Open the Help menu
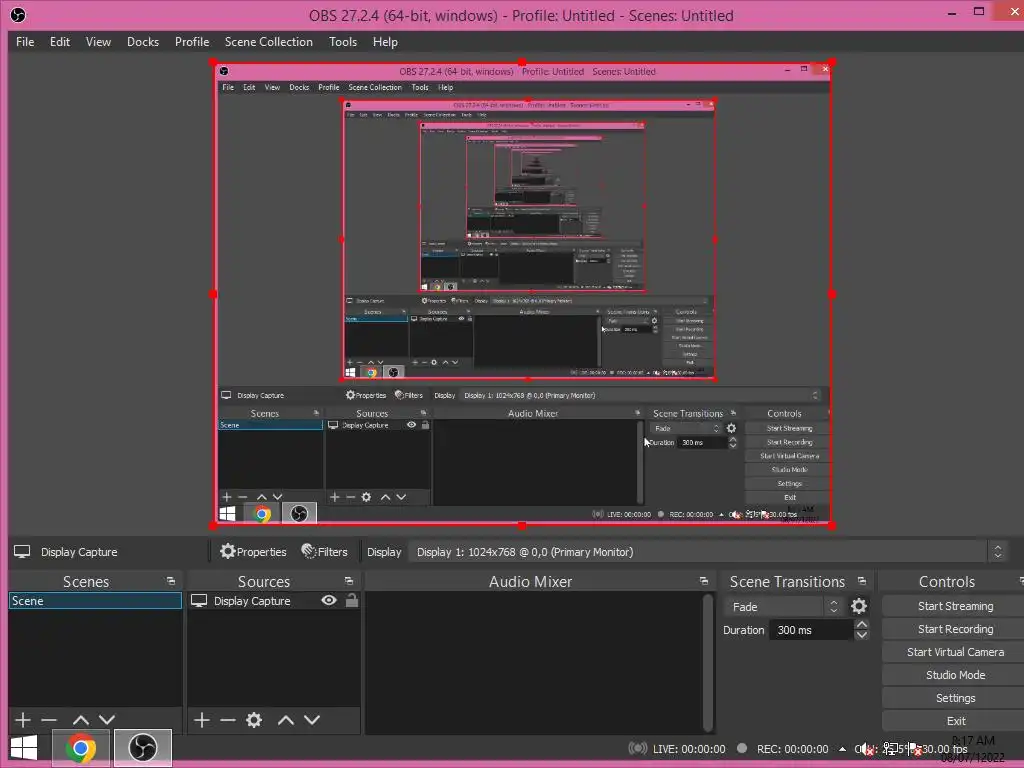This screenshot has height=768, width=1024. pos(385,42)
